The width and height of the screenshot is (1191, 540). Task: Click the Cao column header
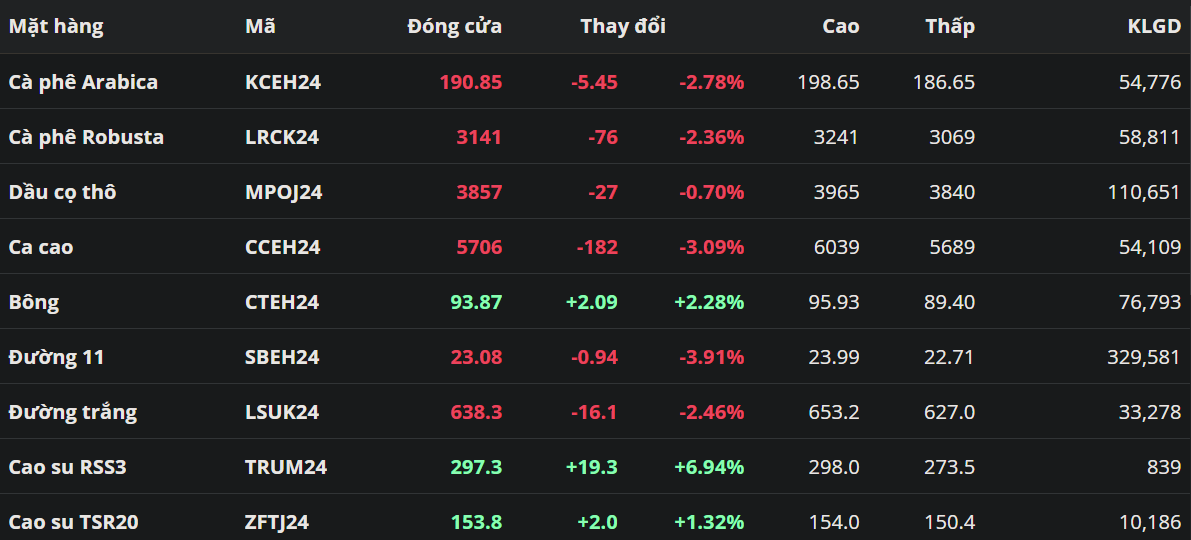(840, 27)
